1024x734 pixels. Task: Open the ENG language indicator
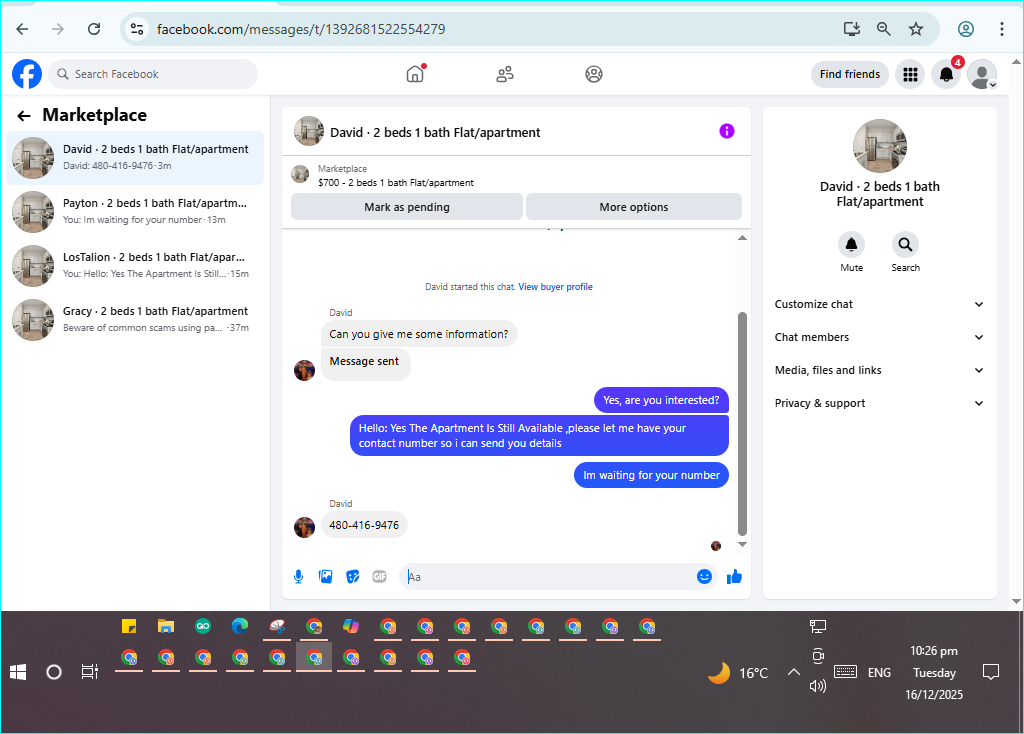point(879,673)
